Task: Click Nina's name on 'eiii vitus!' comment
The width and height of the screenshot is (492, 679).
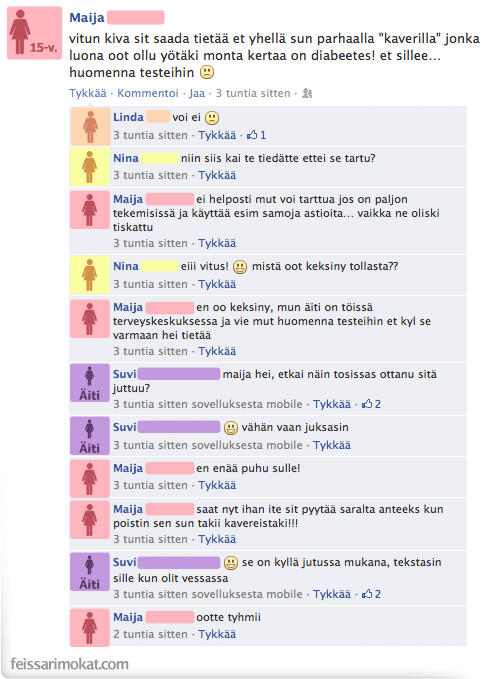Action: pyautogui.click(x=126, y=266)
